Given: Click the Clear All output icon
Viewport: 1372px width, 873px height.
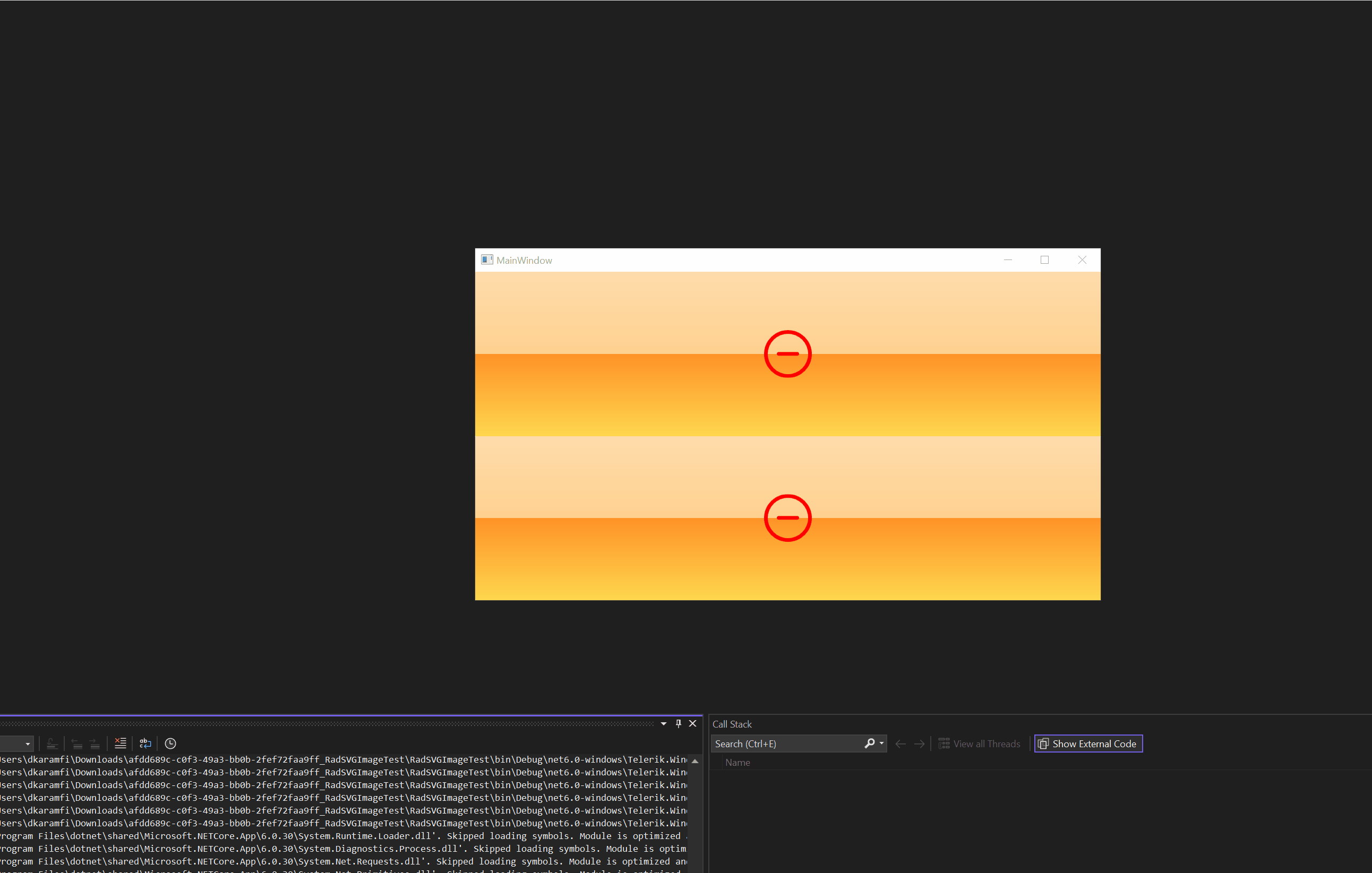Looking at the screenshot, I should [x=120, y=743].
